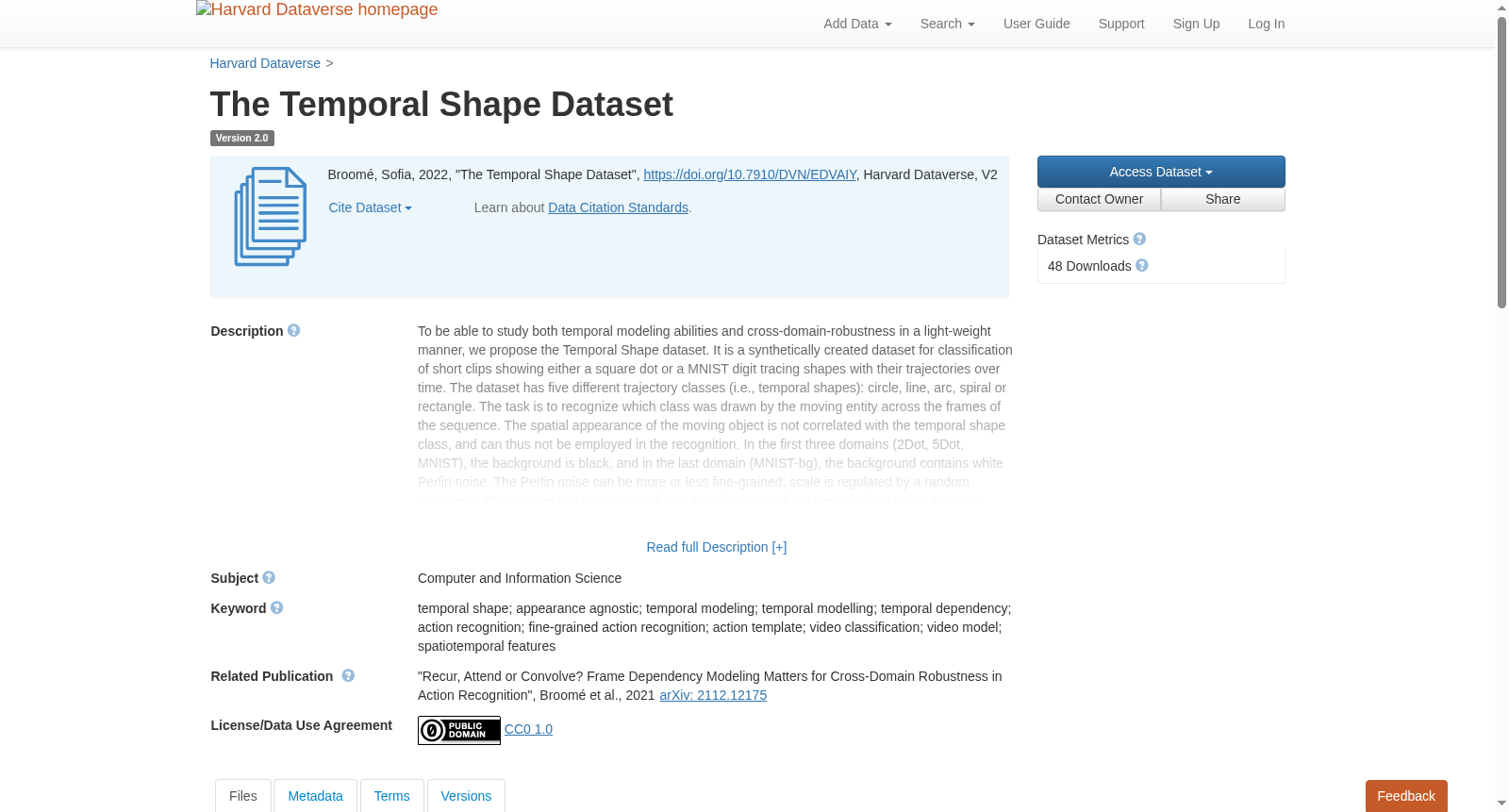Click the scrollbar up arrow

click(1501, 8)
